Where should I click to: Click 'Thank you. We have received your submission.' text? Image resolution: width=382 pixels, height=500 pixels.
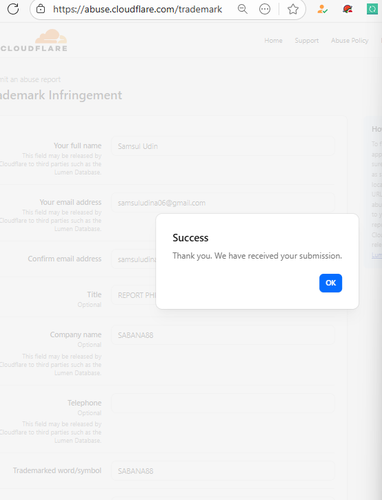tap(257, 256)
